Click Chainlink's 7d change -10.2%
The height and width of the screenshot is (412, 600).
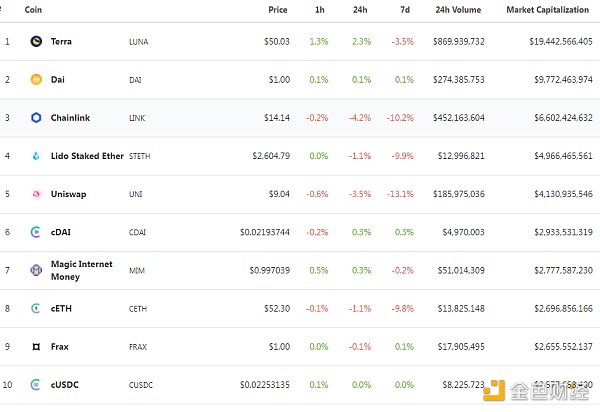point(400,117)
